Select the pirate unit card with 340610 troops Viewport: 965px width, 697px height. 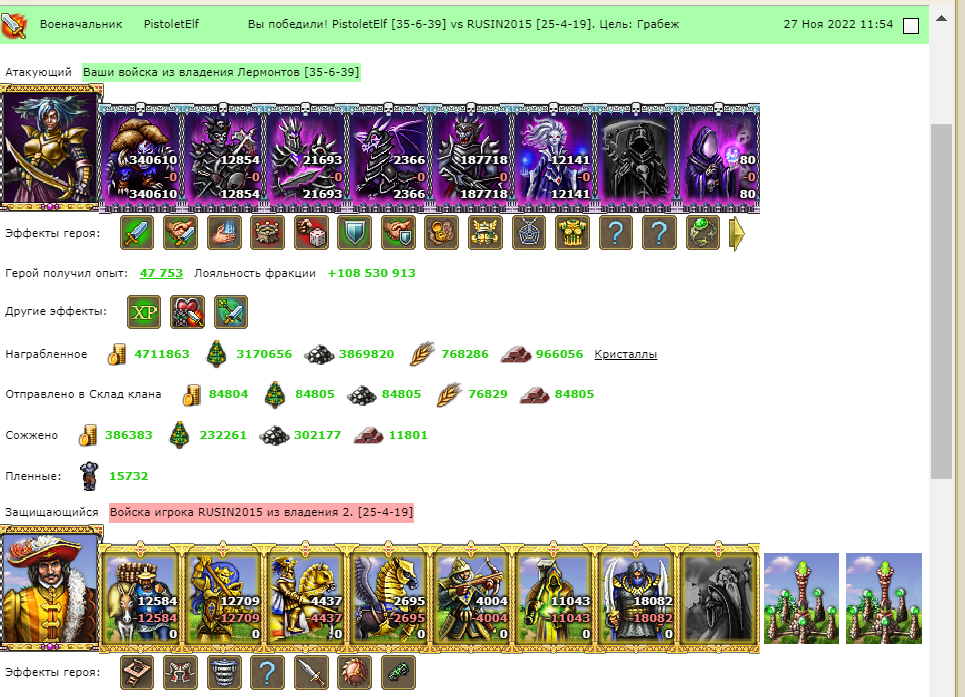(140, 157)
